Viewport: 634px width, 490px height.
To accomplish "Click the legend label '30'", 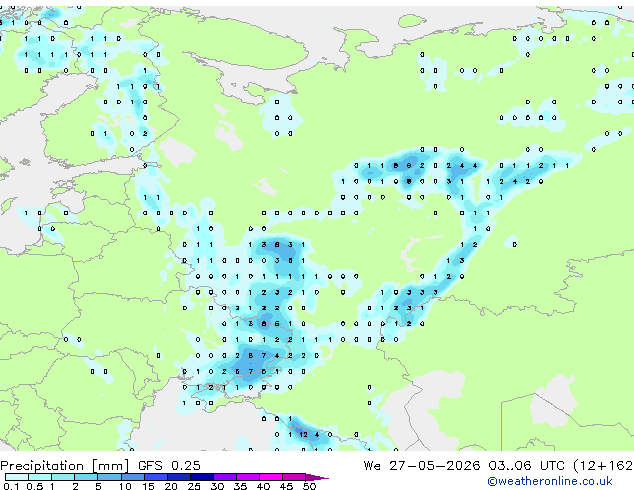I will click(217, 486).
